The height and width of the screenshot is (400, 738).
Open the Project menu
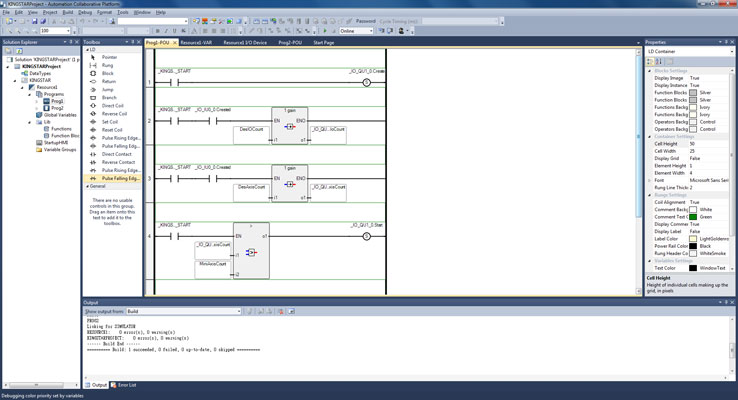click(50, 12)
